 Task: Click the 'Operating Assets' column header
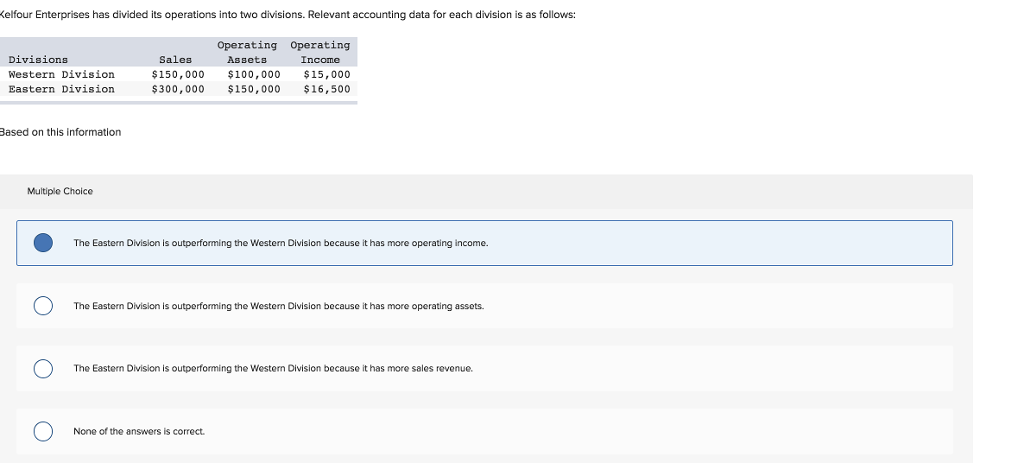pyautogui.click(x=247, y=52)
